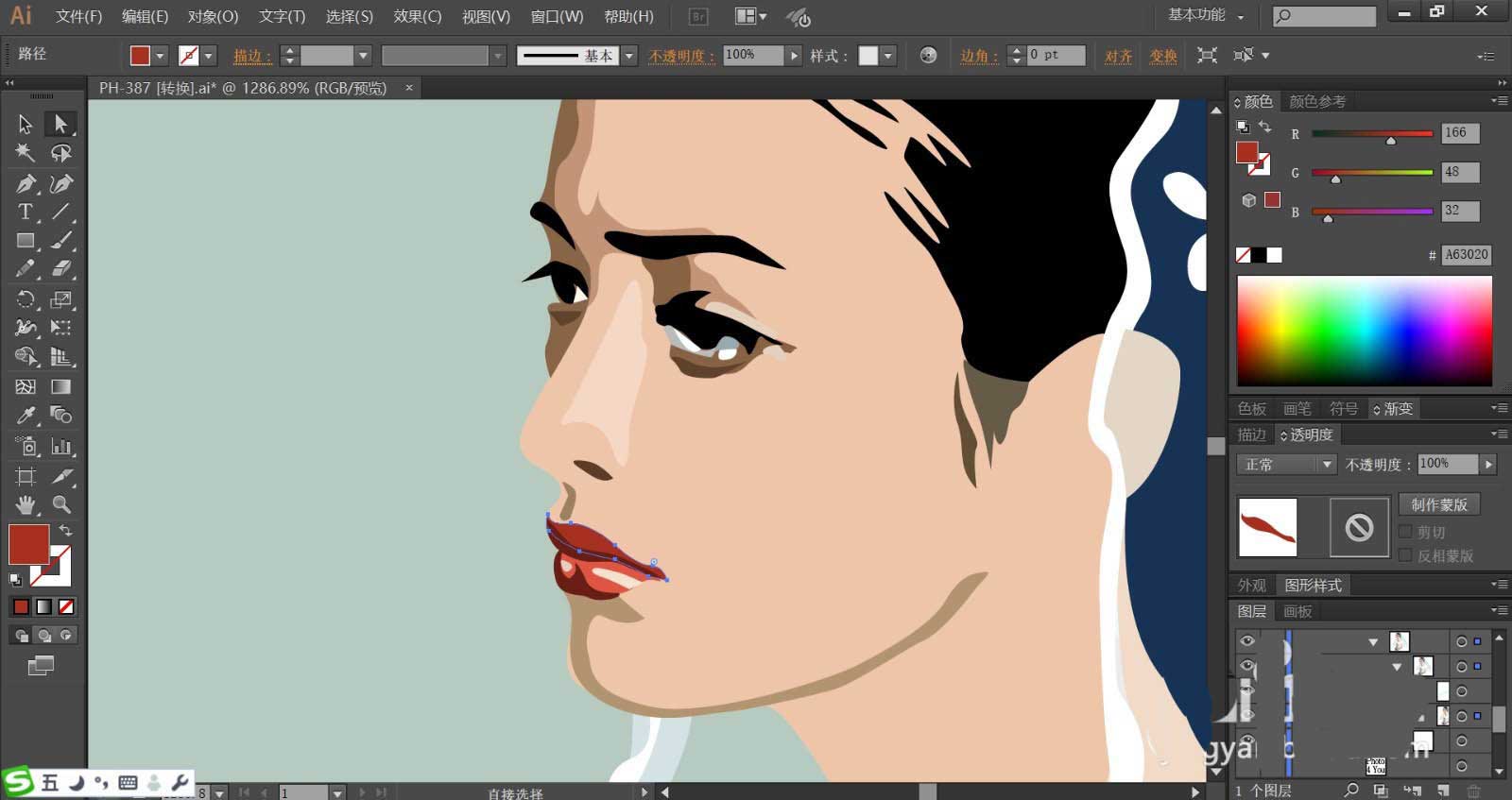1512x800 pixels.
Task: Select the Hand tool
Action: [26, 504]
